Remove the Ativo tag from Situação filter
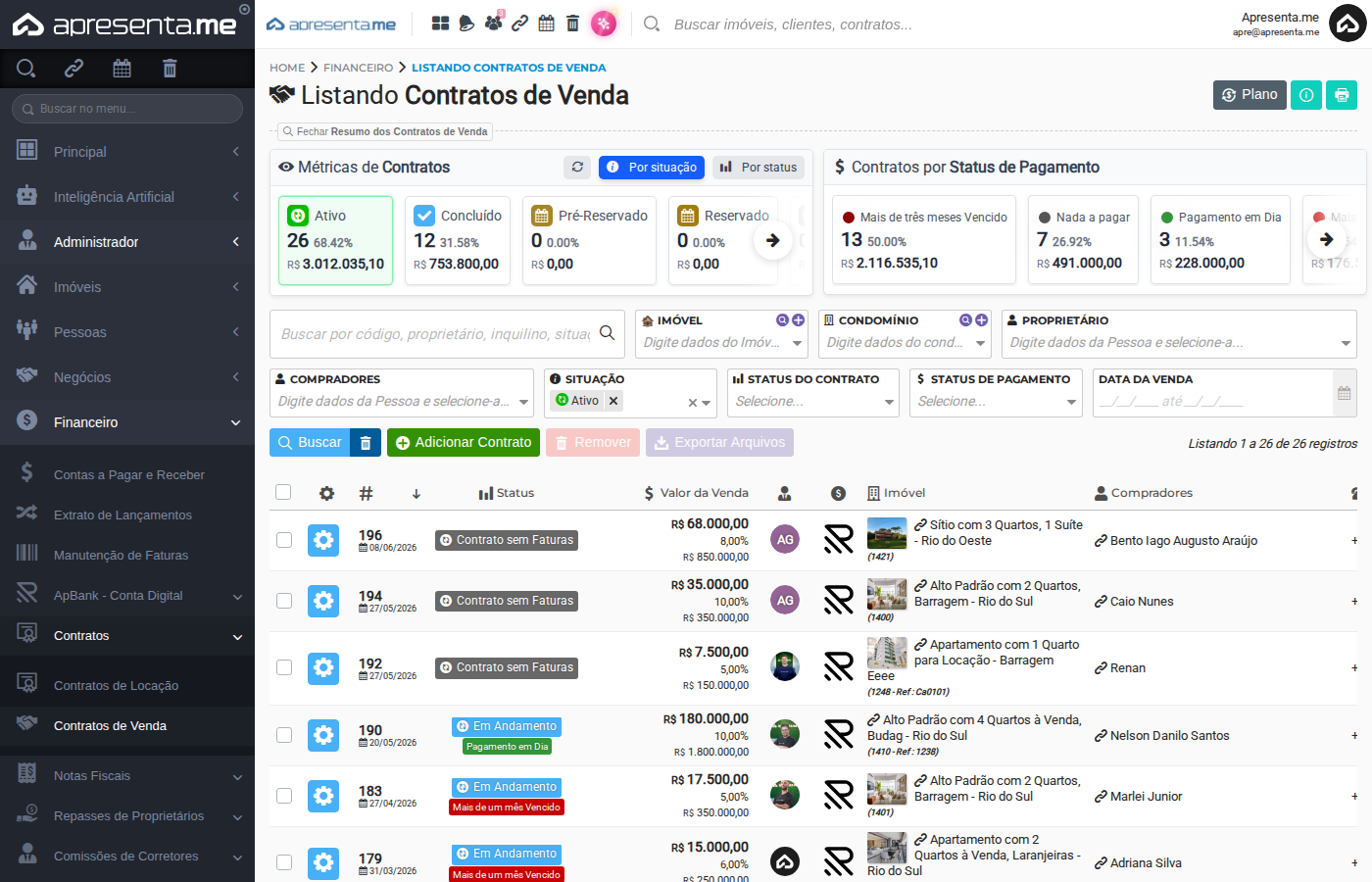Image resolution: width=1372 pixels, height=882 pixels. click(613, 401)
